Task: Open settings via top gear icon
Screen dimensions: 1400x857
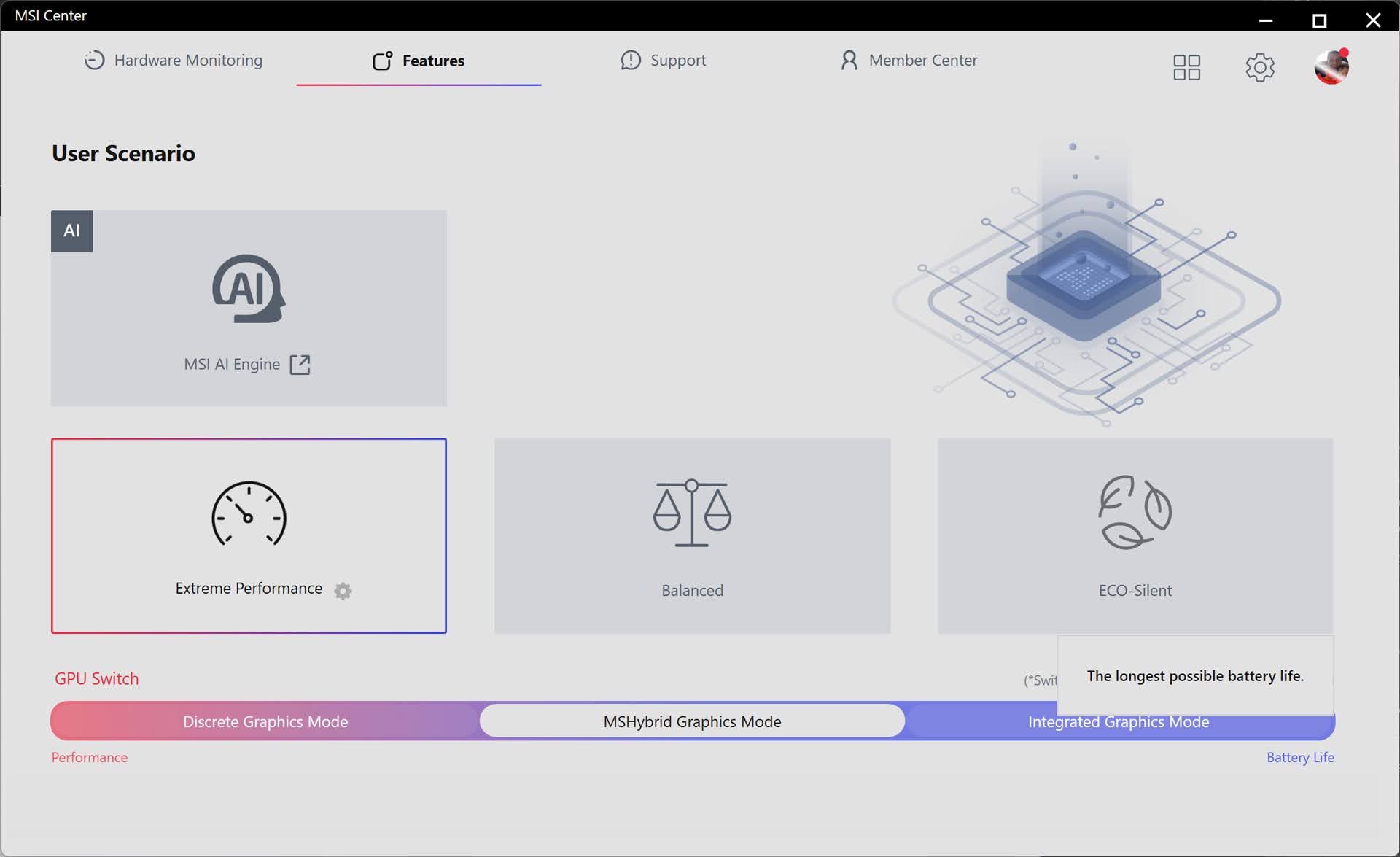Action: click(1259, 67)
